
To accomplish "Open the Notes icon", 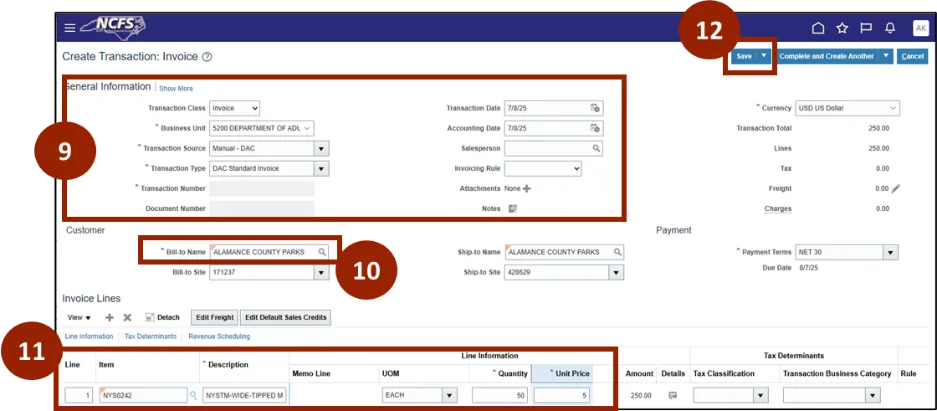I will [x=512, y=208].
